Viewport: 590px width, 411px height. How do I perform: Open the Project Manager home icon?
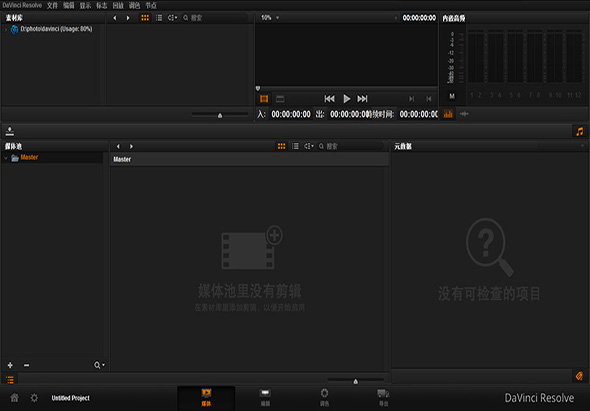14,397
